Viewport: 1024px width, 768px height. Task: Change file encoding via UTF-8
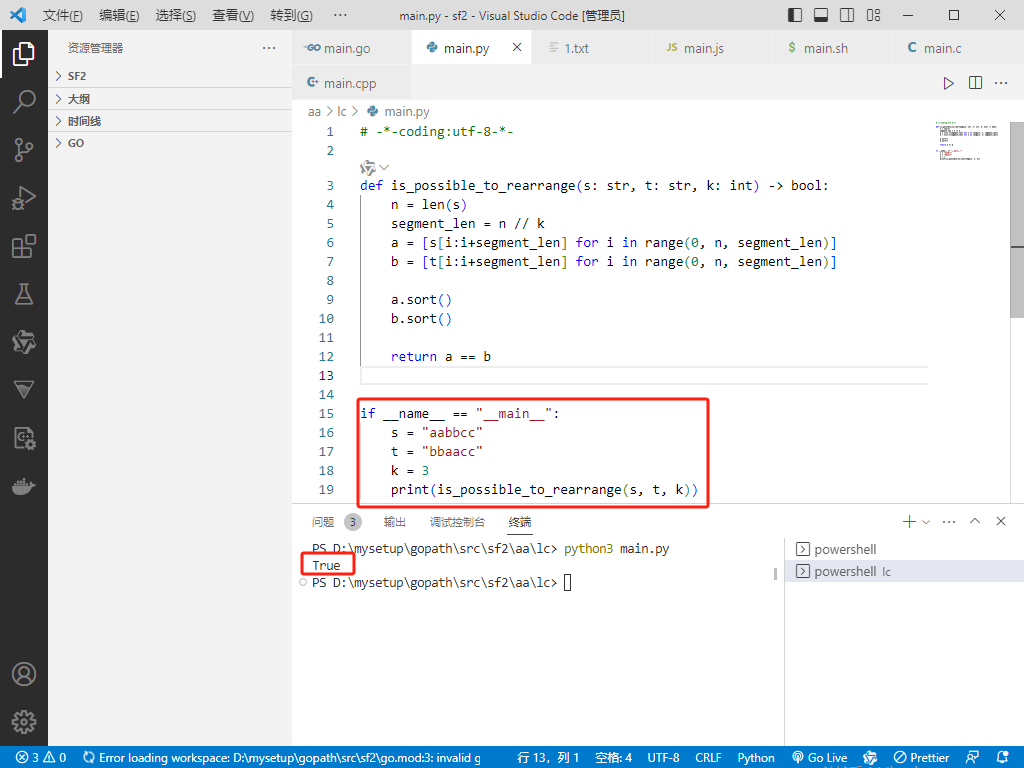663,758
